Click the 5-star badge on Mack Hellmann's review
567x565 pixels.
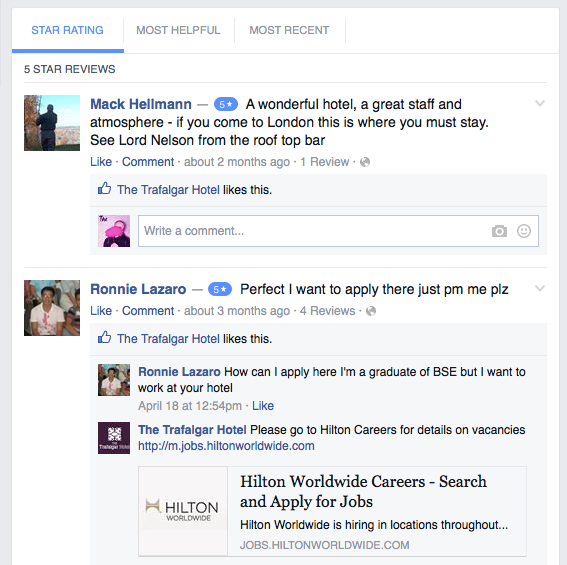(226, 104)
